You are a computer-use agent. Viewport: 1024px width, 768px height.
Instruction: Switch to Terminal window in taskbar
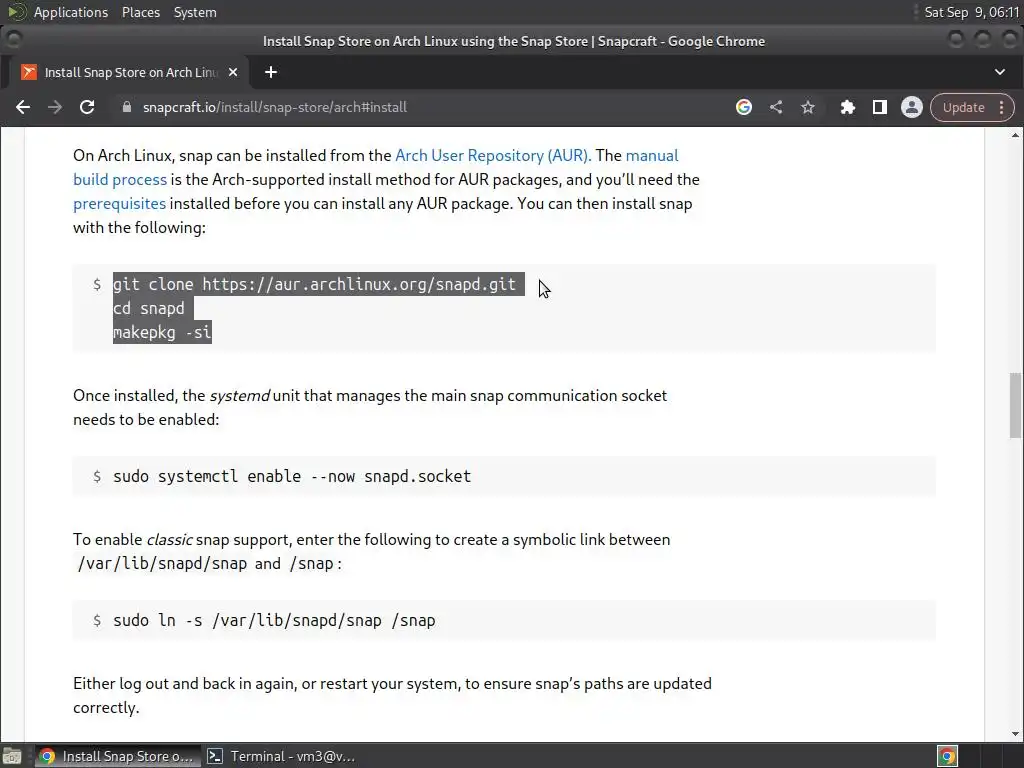281,756
